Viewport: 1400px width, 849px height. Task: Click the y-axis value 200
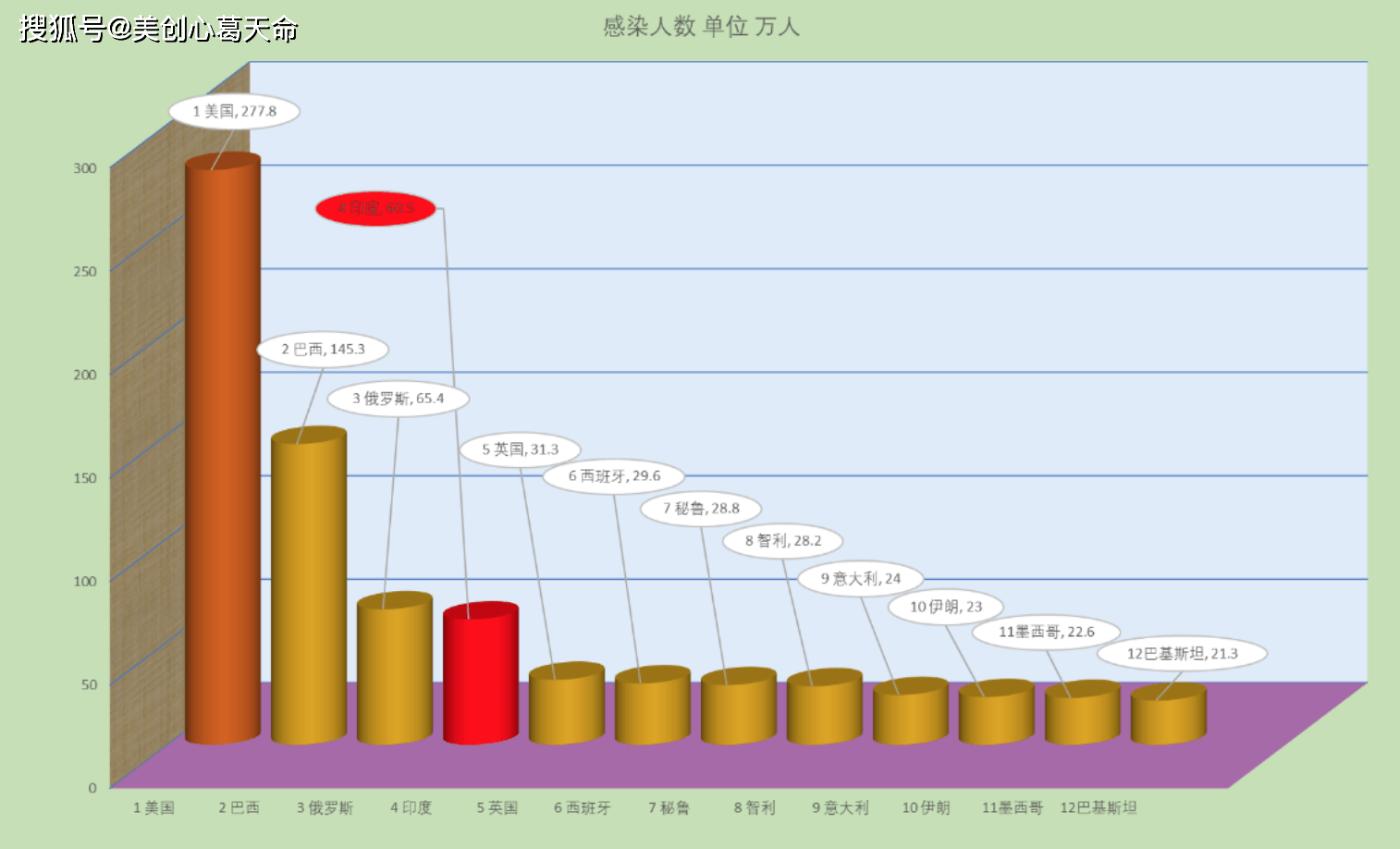pyautogui.click(x=85, y=375)
